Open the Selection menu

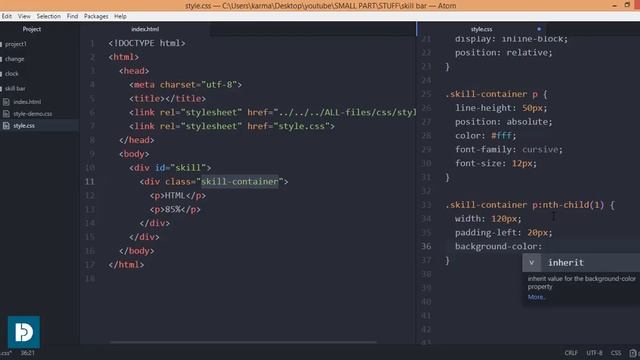[x=49, y=16]
